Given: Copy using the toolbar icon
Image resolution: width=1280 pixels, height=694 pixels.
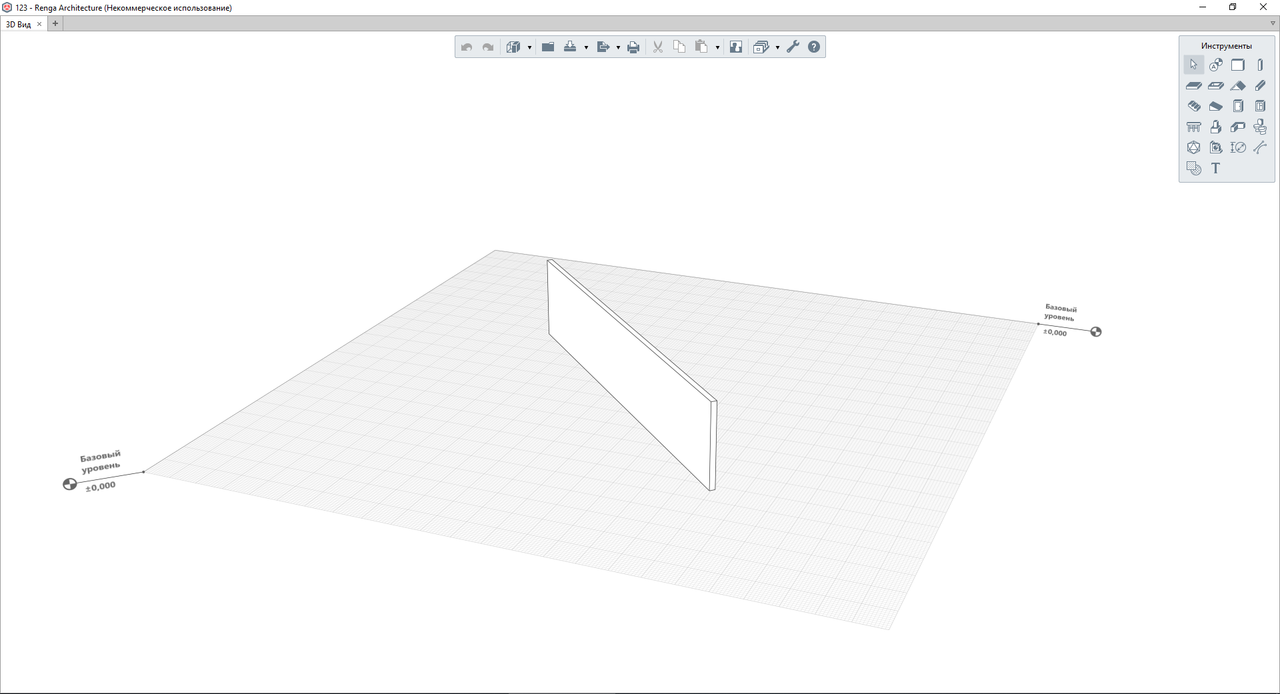Looking at the screenshot, I should pos(679,47).
